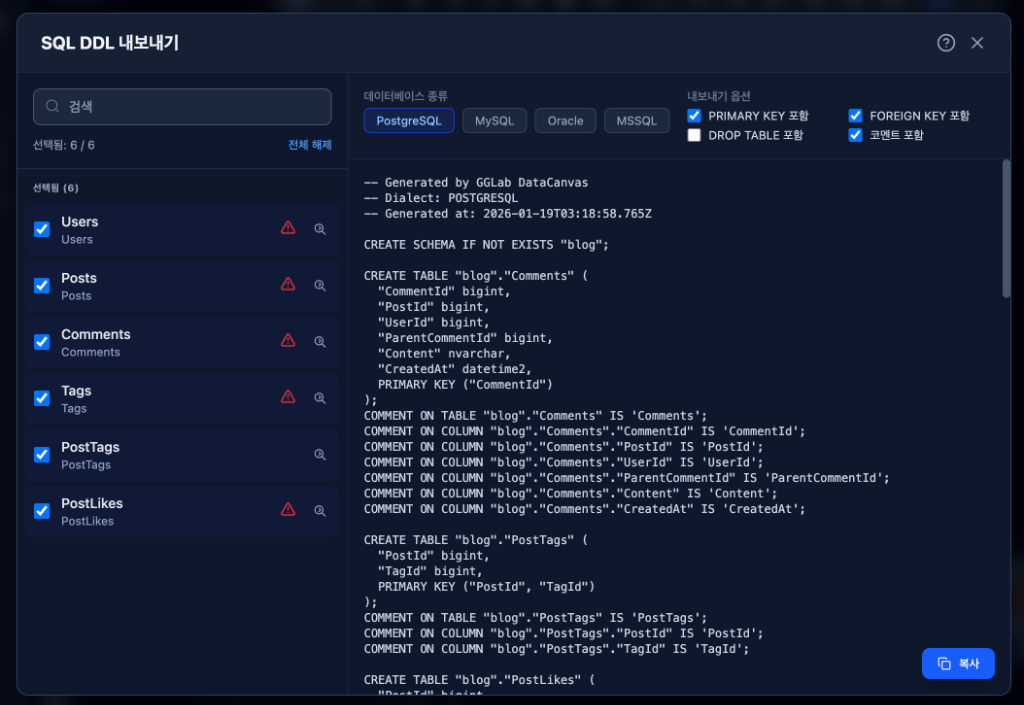1024x705 pixels.
Task: Click the warning icon on Users row
Action: [x=288, y=228]
